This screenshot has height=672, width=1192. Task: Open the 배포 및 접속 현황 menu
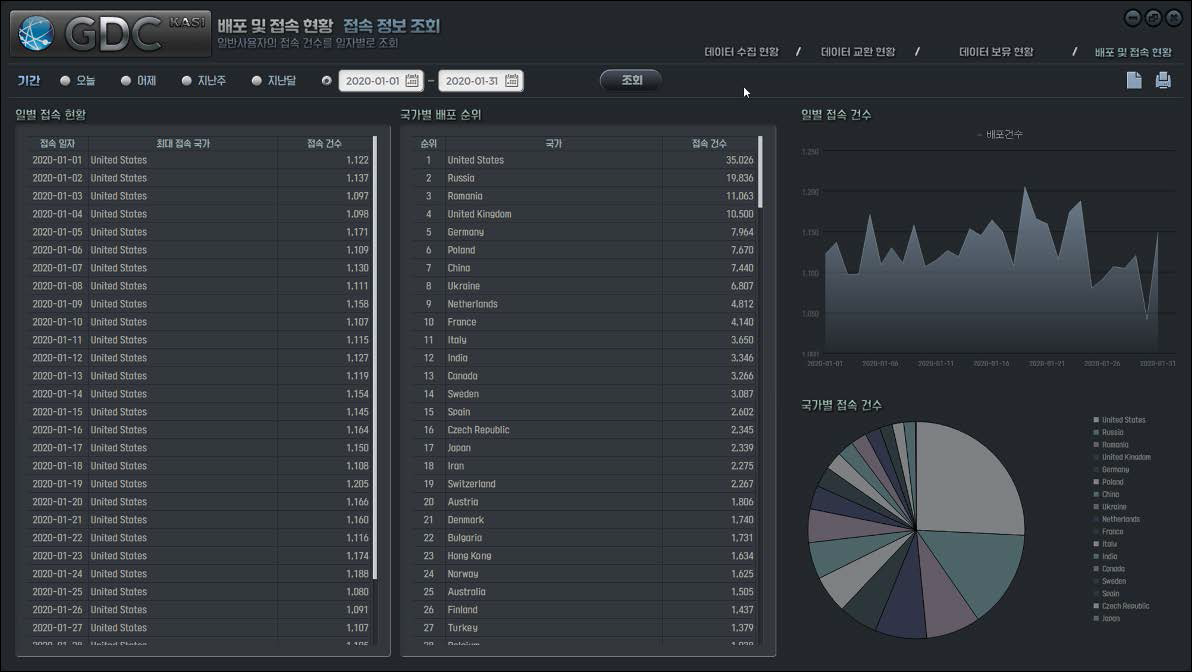tap(1133, 52)
